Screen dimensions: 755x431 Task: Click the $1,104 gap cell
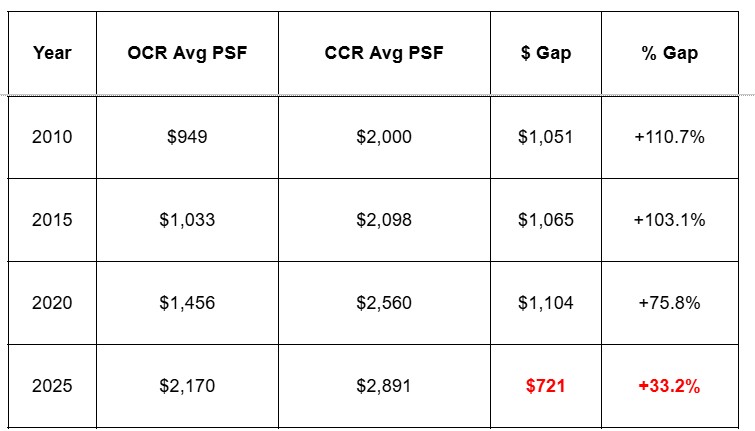pyautogui.click(x=546, y=303)
